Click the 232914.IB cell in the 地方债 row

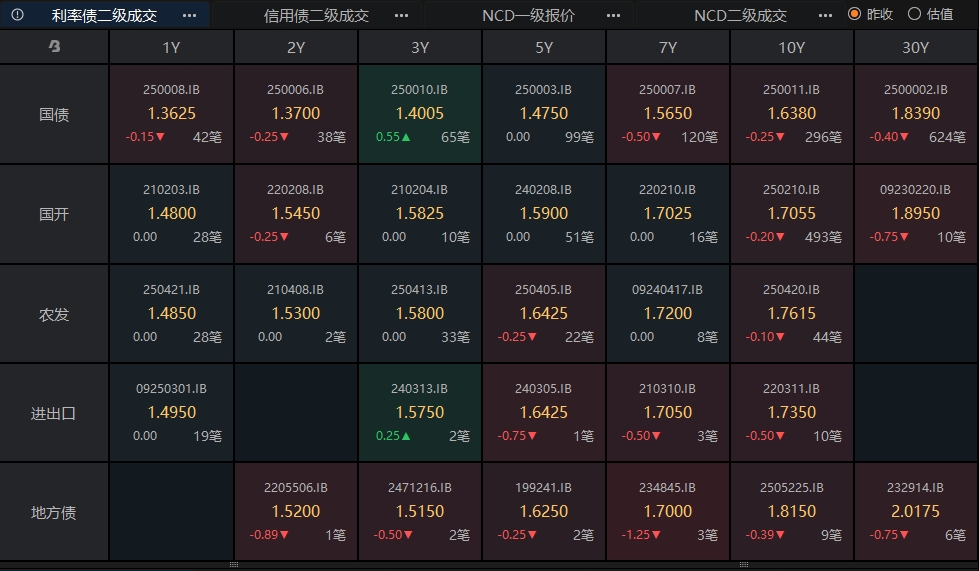pyautogui.click(x=915, y=512)
